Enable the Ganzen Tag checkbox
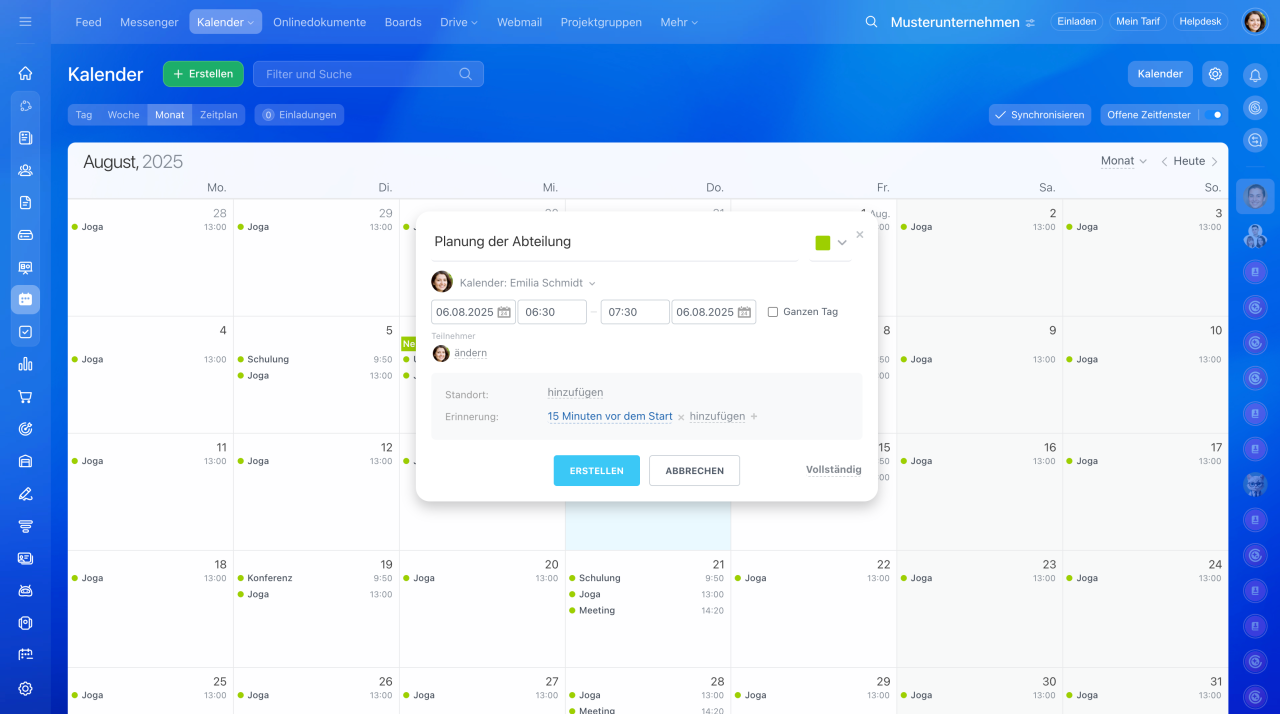This screenshot has height=714, width=1280. 773,312
